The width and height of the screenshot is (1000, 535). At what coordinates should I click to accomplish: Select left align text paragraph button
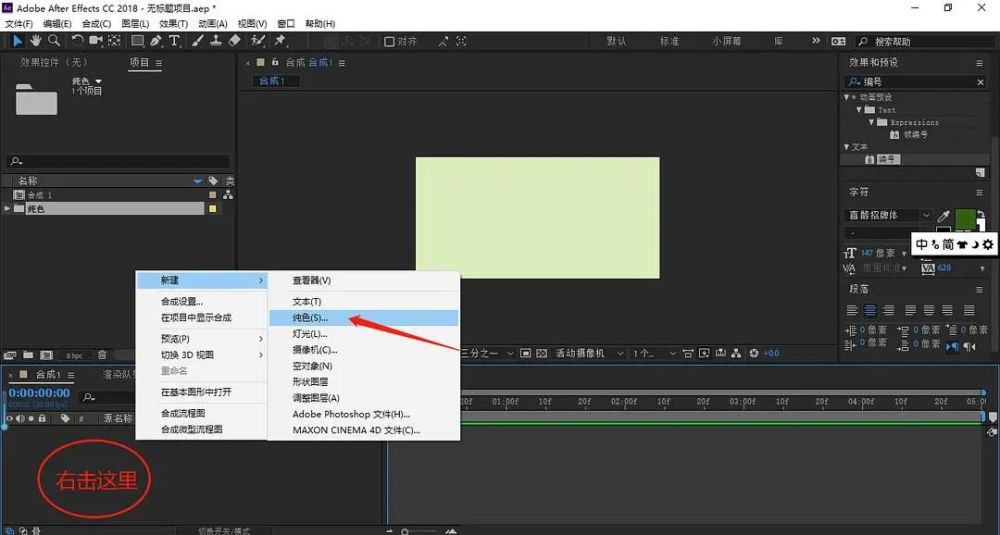[x=852, y=311]
